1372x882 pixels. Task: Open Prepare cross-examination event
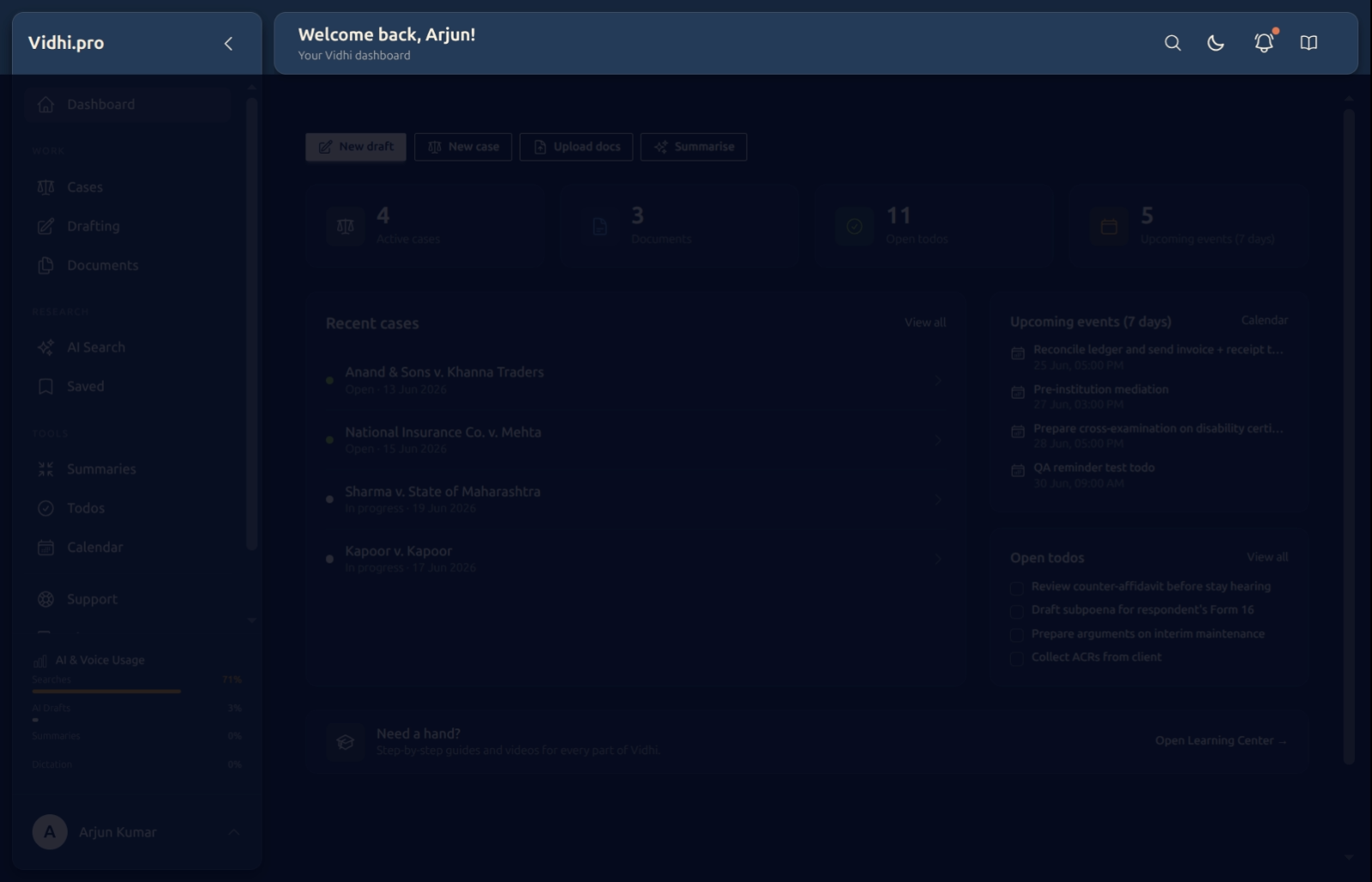click(x=1149, y=436)
